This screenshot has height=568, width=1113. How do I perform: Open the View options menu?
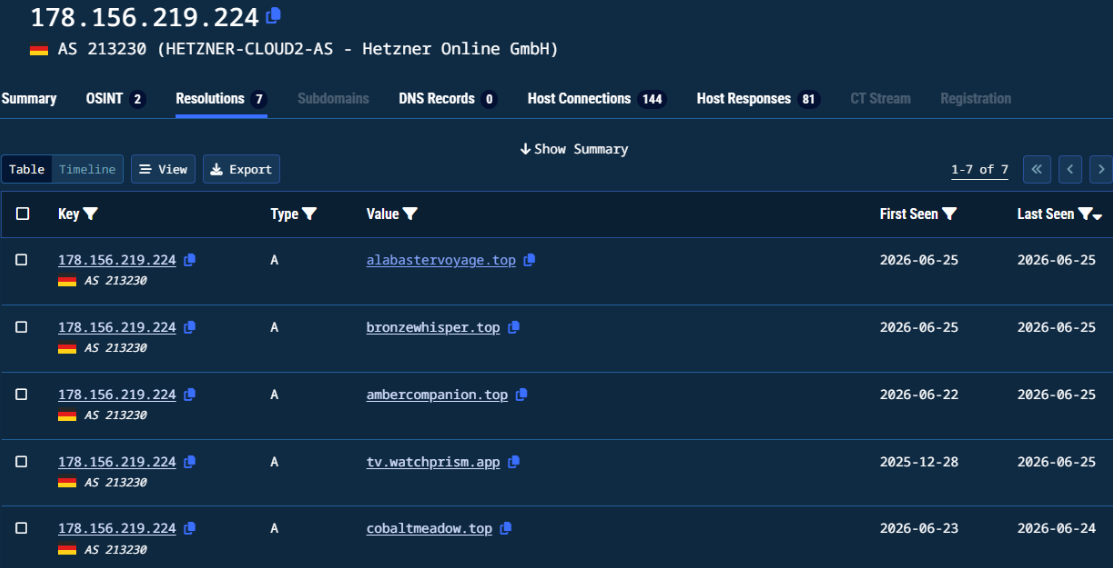pyautogui.click(x=163, y=170)
